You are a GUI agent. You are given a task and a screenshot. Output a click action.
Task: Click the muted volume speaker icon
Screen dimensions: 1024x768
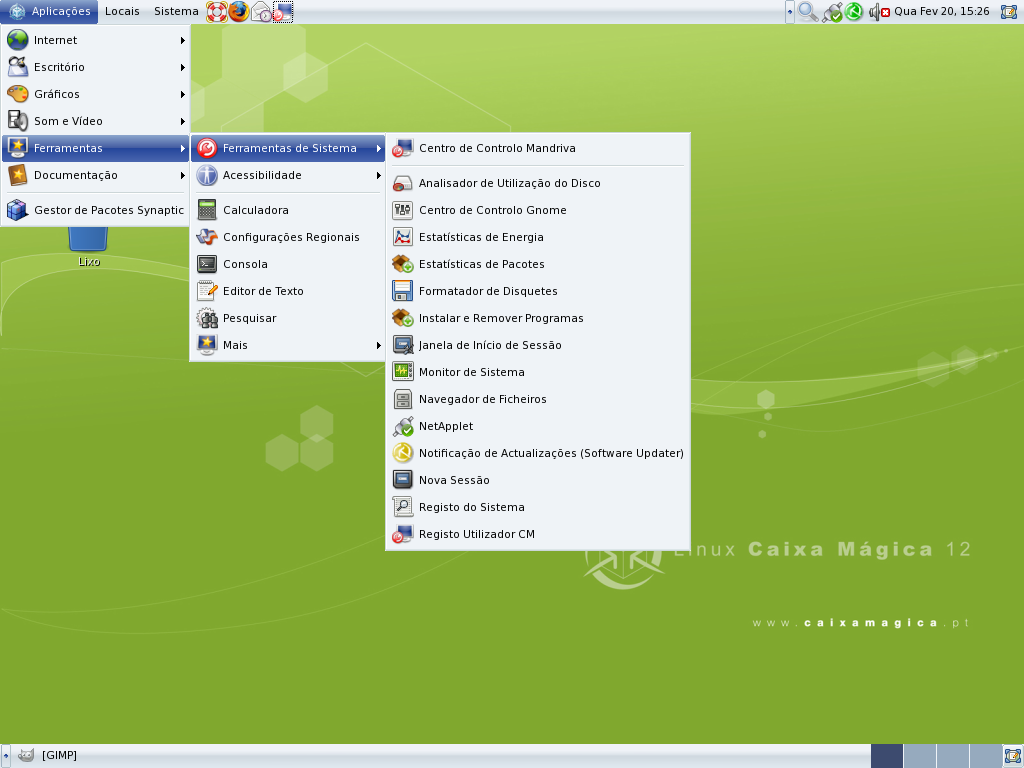879,12
